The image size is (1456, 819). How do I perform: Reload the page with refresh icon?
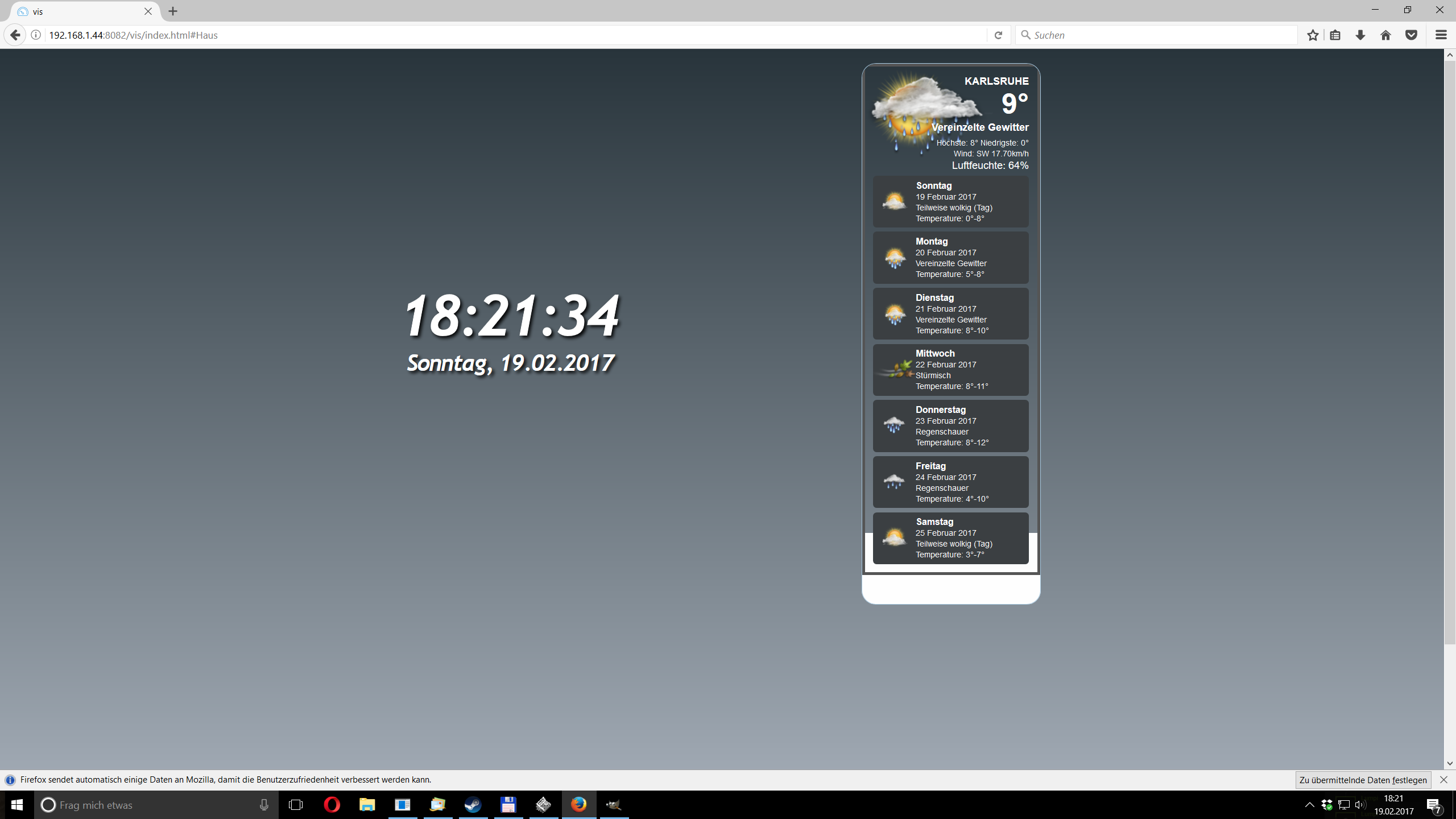(x=998, y=35)
